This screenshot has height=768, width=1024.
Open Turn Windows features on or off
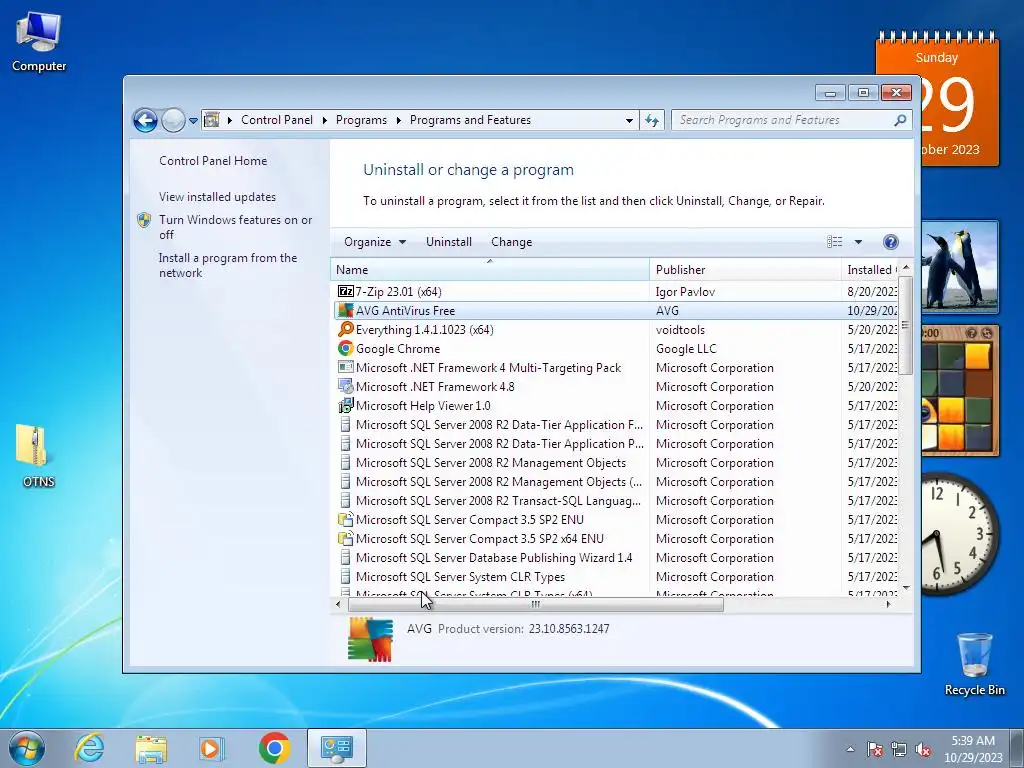(x=236, y=227)
